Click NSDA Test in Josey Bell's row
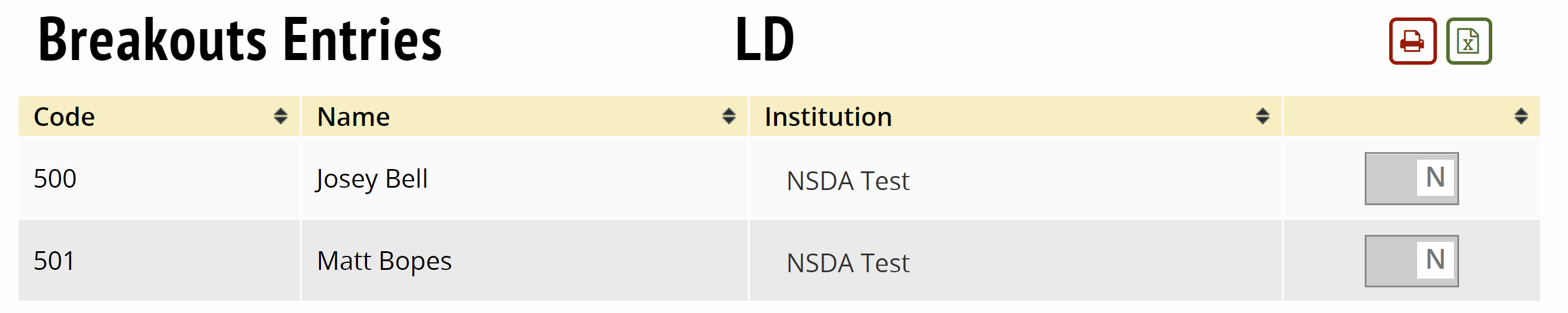The image size is (1568, 313). [x=848, y=181]
